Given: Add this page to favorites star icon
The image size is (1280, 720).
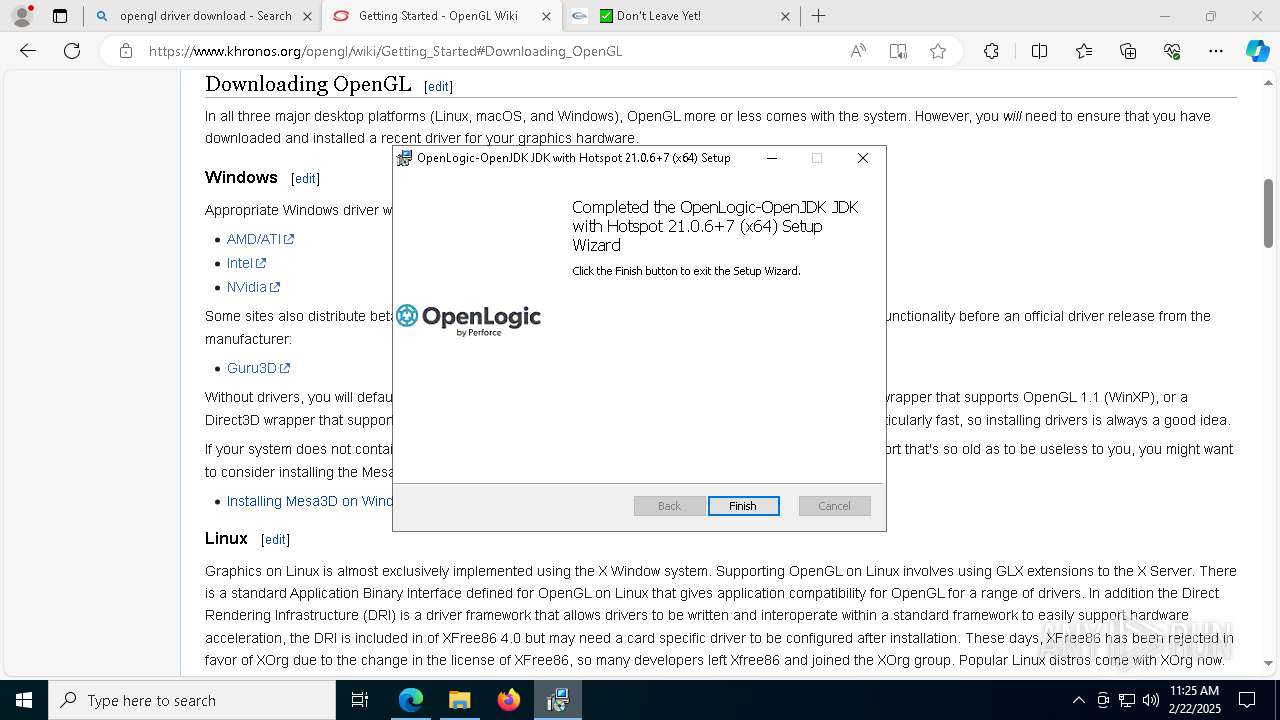Looking at the screenshot, I should click(938, 51).
